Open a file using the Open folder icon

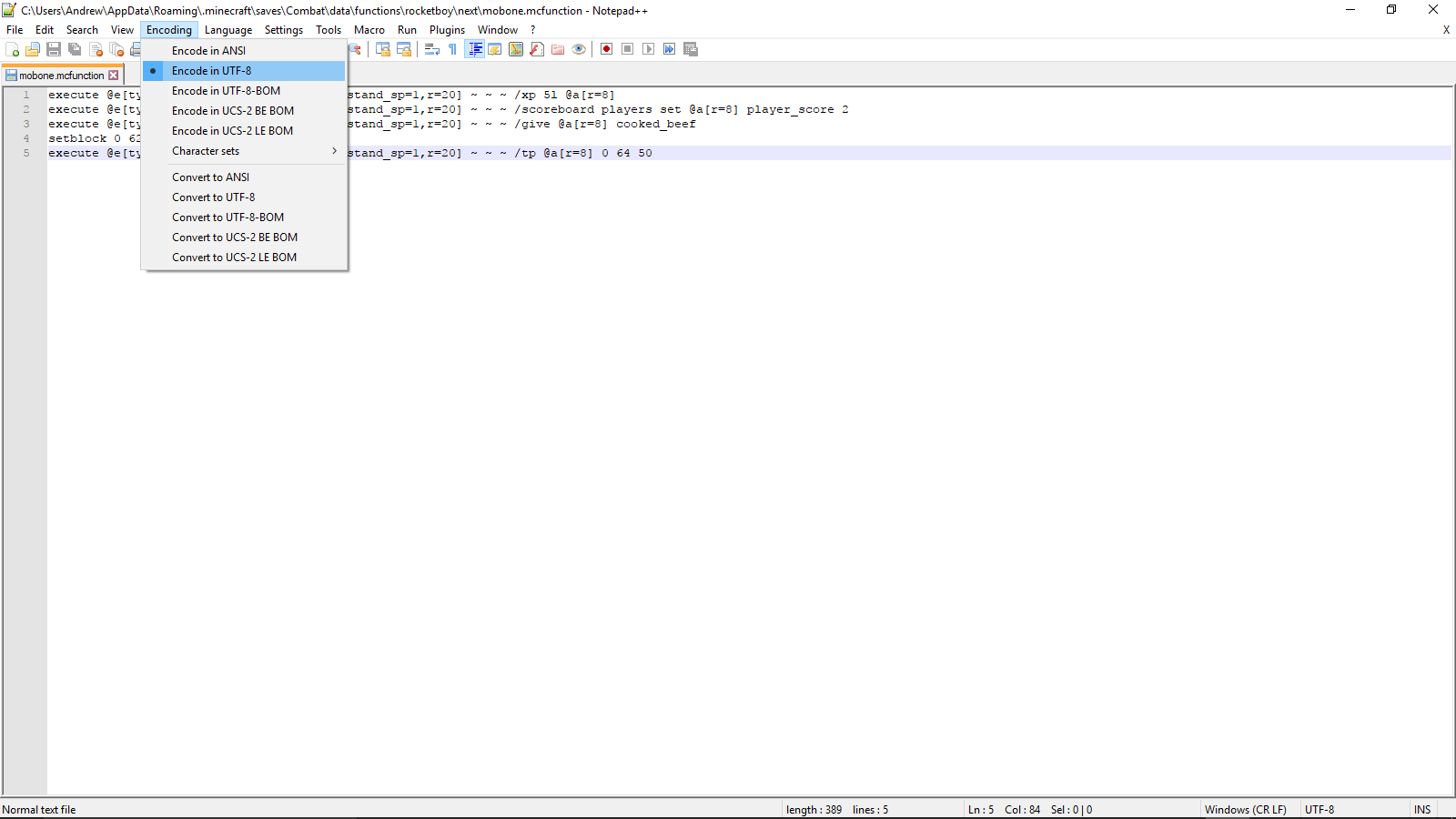[33, 49]
